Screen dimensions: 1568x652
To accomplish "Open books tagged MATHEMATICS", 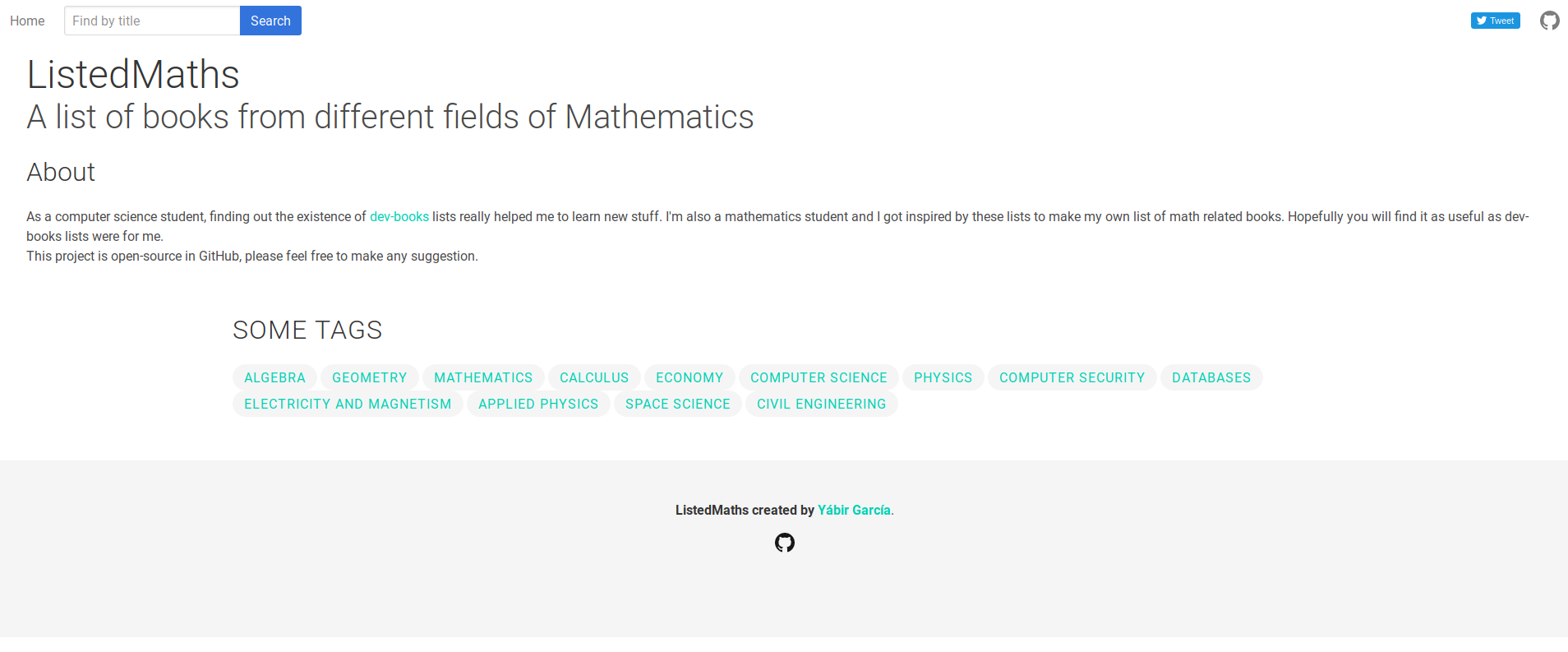I will 483,377.
